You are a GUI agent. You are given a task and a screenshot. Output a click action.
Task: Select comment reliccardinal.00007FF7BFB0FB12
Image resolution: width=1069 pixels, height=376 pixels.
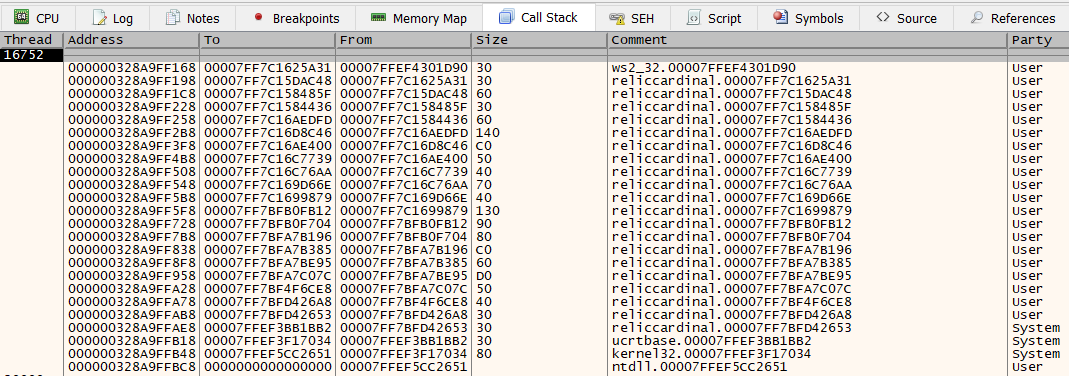[x=732, y=223]
